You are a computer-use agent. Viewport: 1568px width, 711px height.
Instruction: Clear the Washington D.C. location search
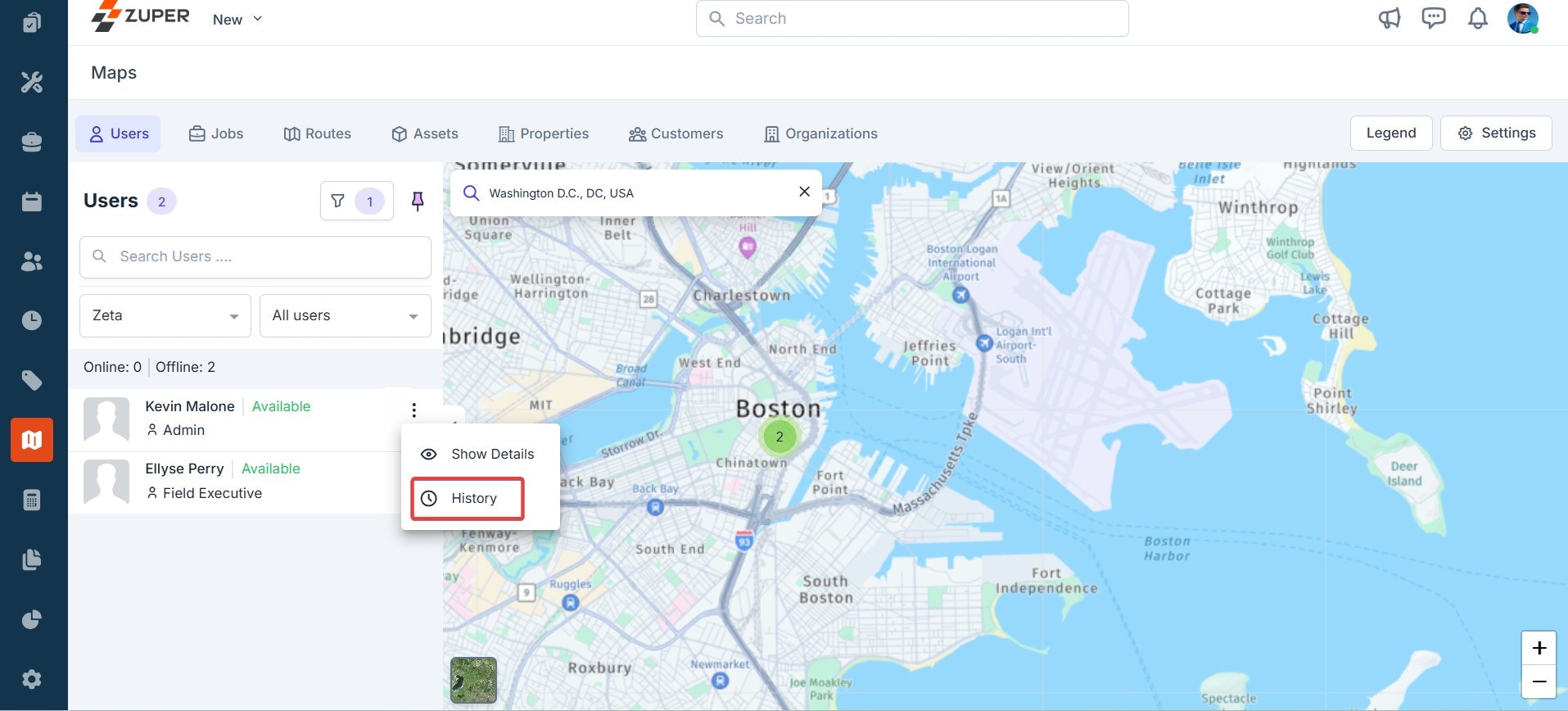[x=804, y=192]
